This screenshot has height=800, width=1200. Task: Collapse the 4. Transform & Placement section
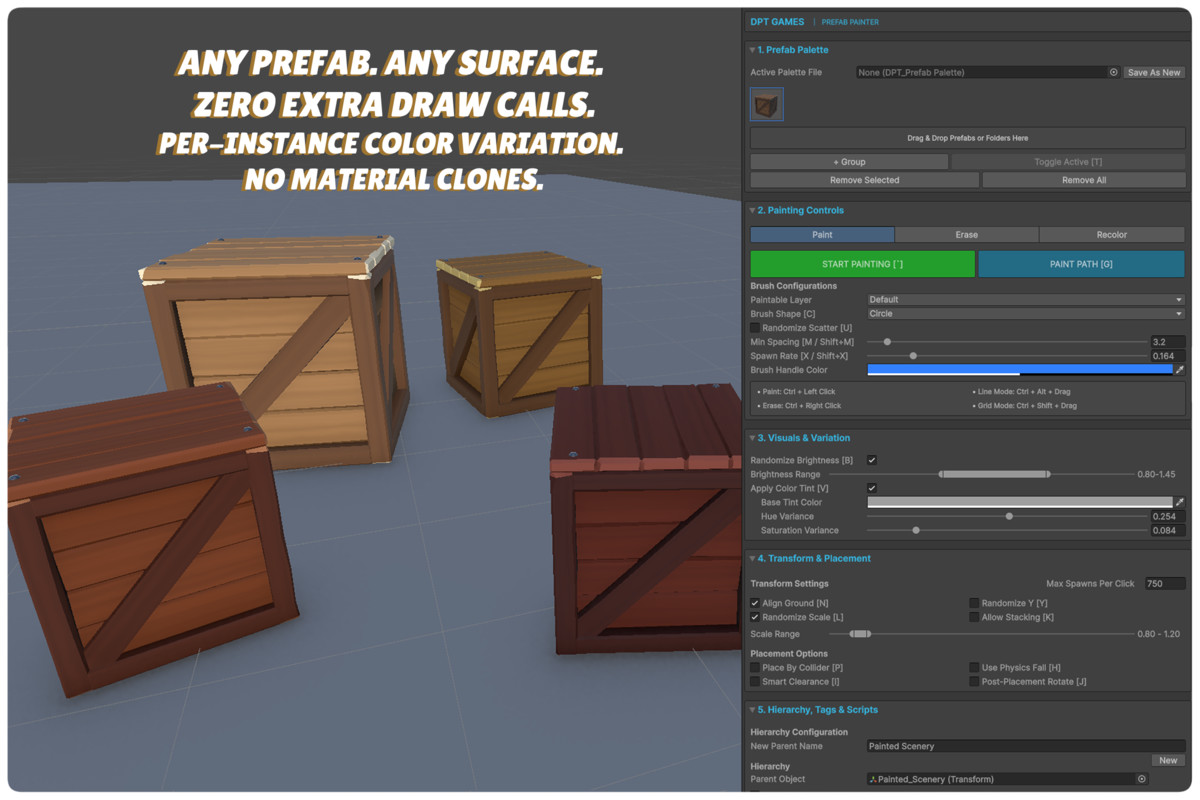pos(752,559)
